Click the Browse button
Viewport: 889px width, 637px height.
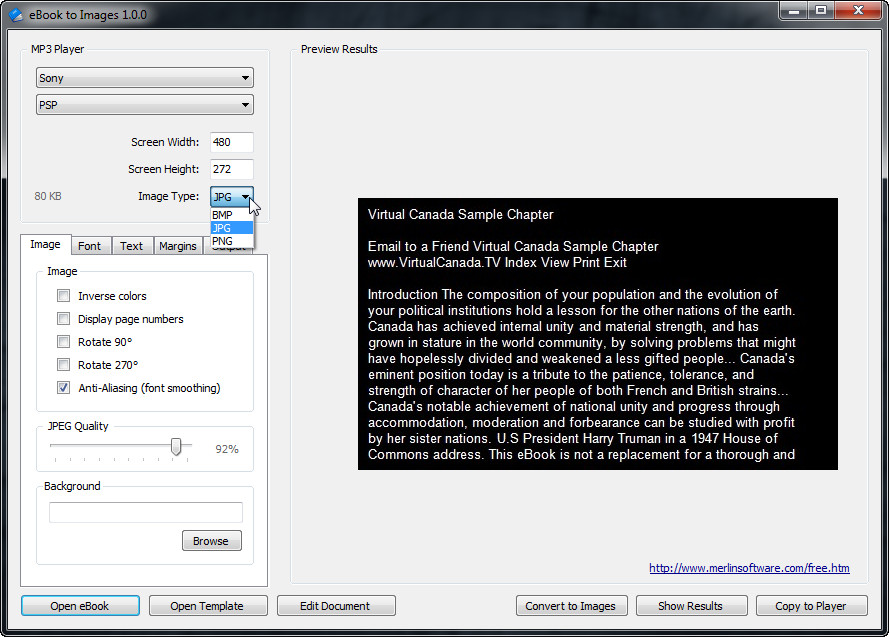tap(211, 541)
